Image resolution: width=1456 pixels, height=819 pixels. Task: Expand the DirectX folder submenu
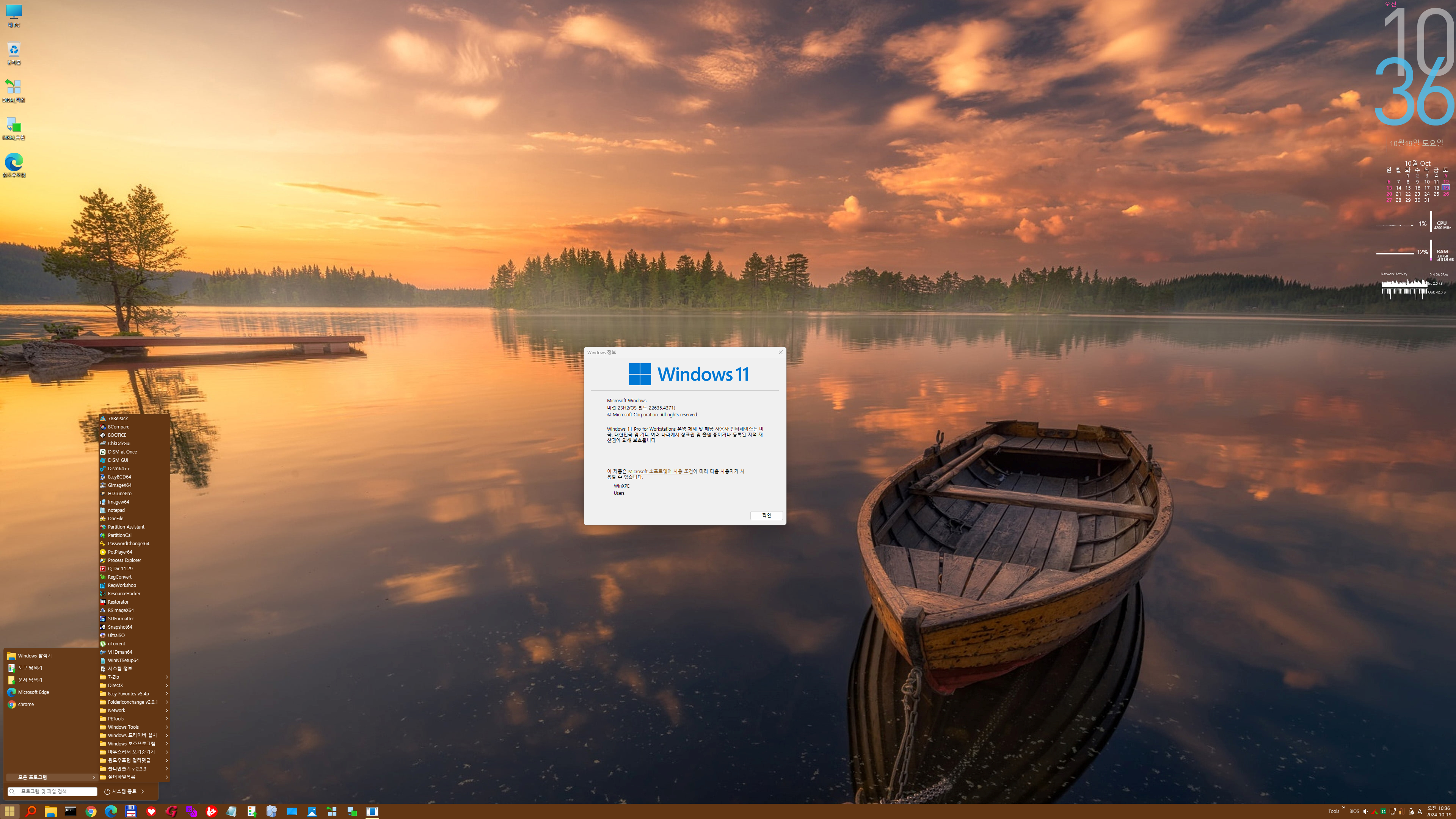(134, 685)
